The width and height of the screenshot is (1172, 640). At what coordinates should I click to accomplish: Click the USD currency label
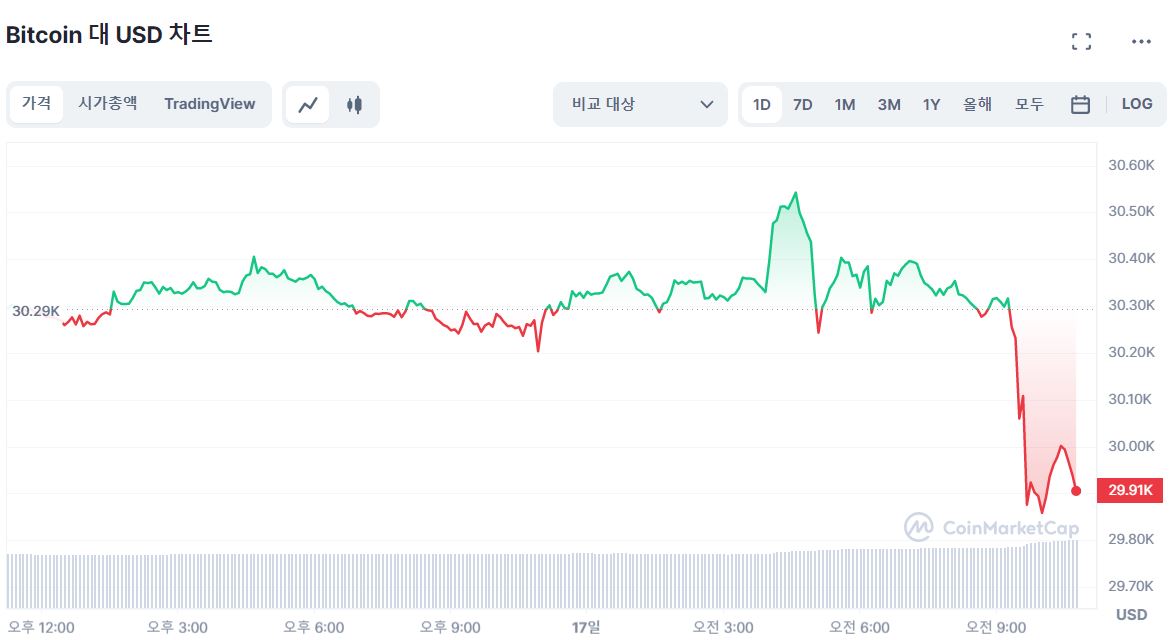click(x=1131, y=615)
